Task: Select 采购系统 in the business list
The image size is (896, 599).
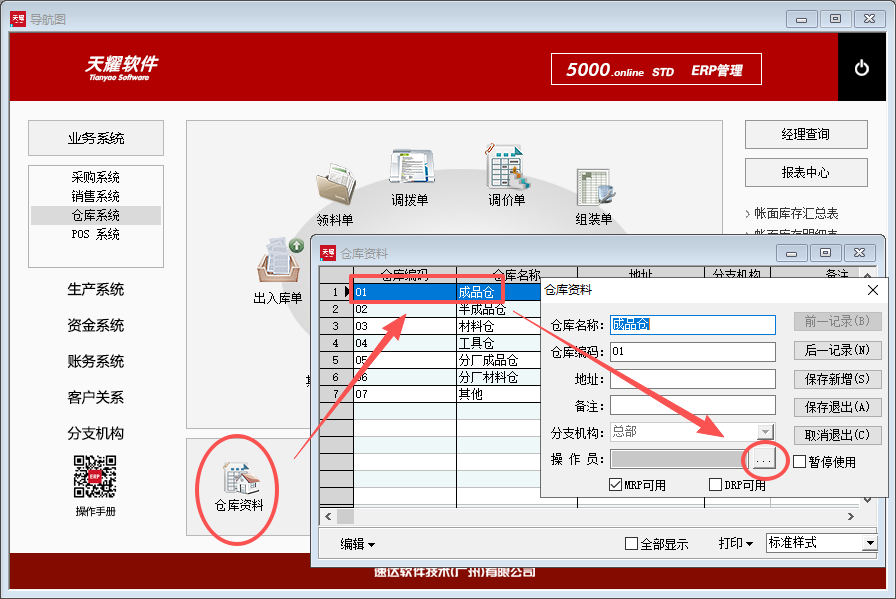Action: point(95,177)
